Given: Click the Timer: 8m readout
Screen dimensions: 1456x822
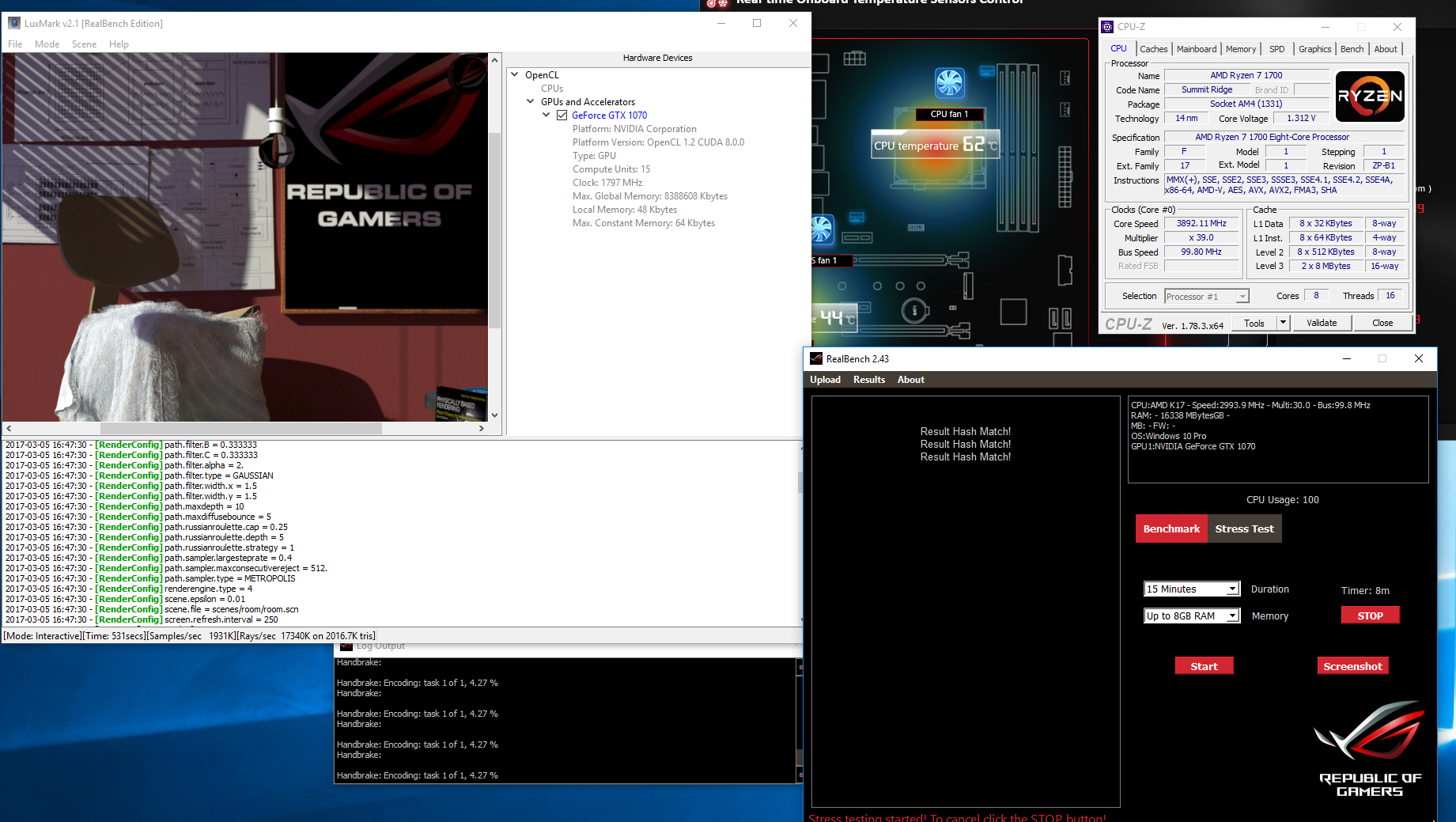Looking at the screenshot, I should tap(1365, 590).
